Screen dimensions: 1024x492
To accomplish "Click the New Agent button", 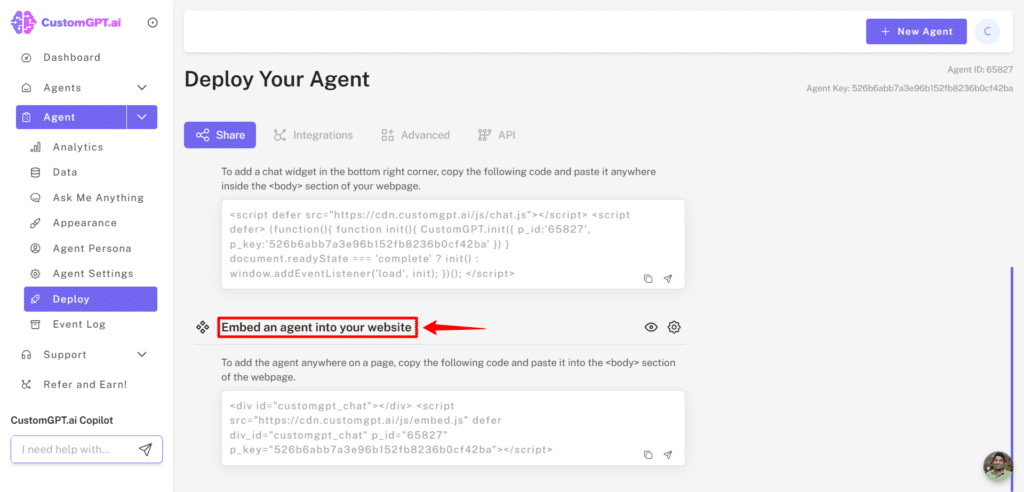I will click(x=916, y=31).
